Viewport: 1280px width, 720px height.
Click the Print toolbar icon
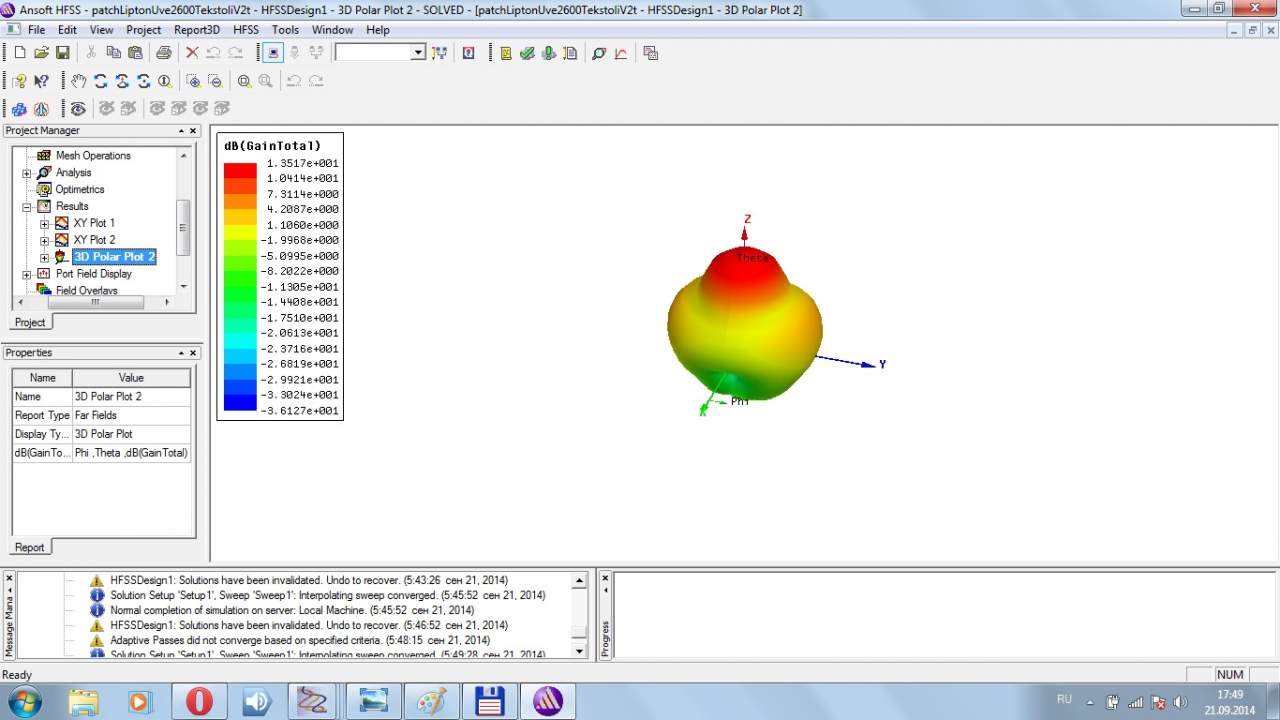163,53
